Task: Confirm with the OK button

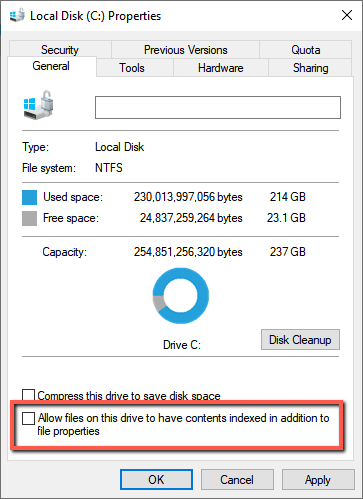Action: click(x=156, y=480)
